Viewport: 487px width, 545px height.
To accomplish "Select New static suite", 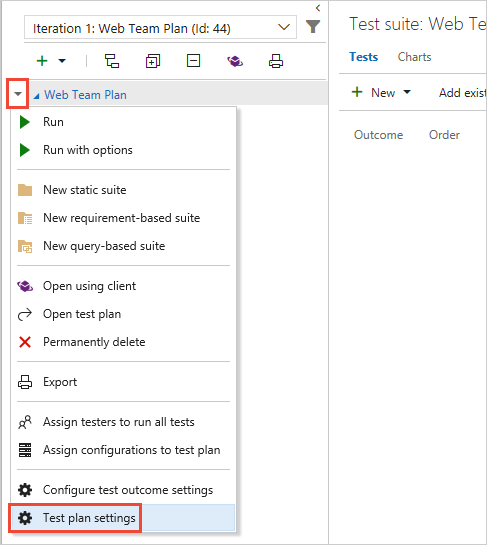I will click(123, 190).
